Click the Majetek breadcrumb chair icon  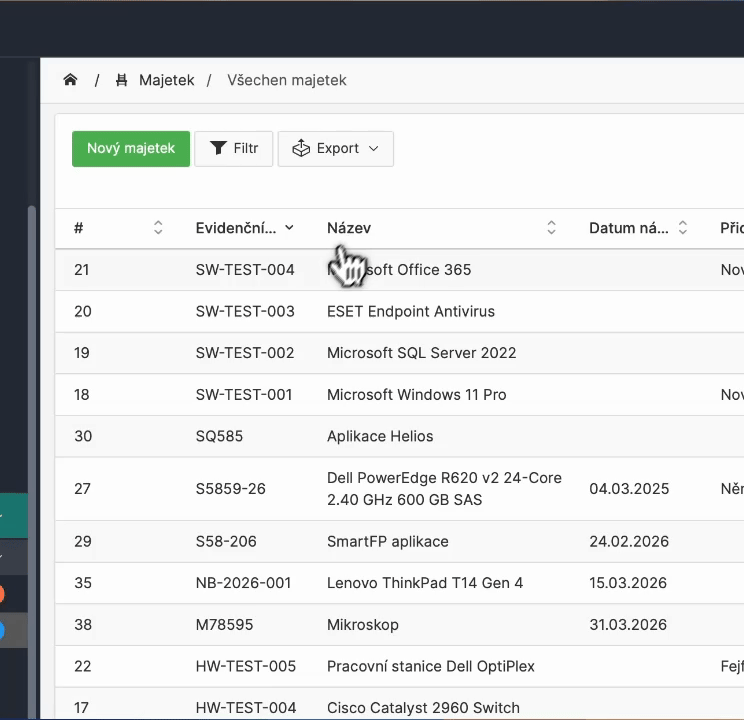(x=122, y=80)
